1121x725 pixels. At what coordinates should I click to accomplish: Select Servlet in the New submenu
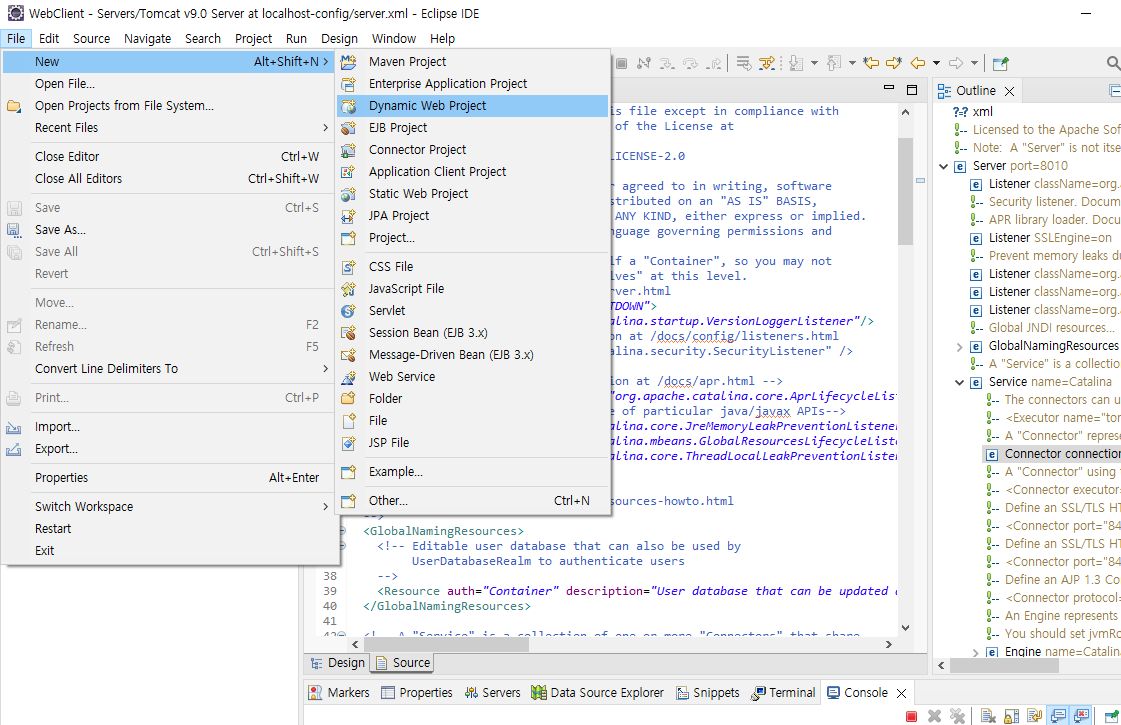[x=473, y=310]
